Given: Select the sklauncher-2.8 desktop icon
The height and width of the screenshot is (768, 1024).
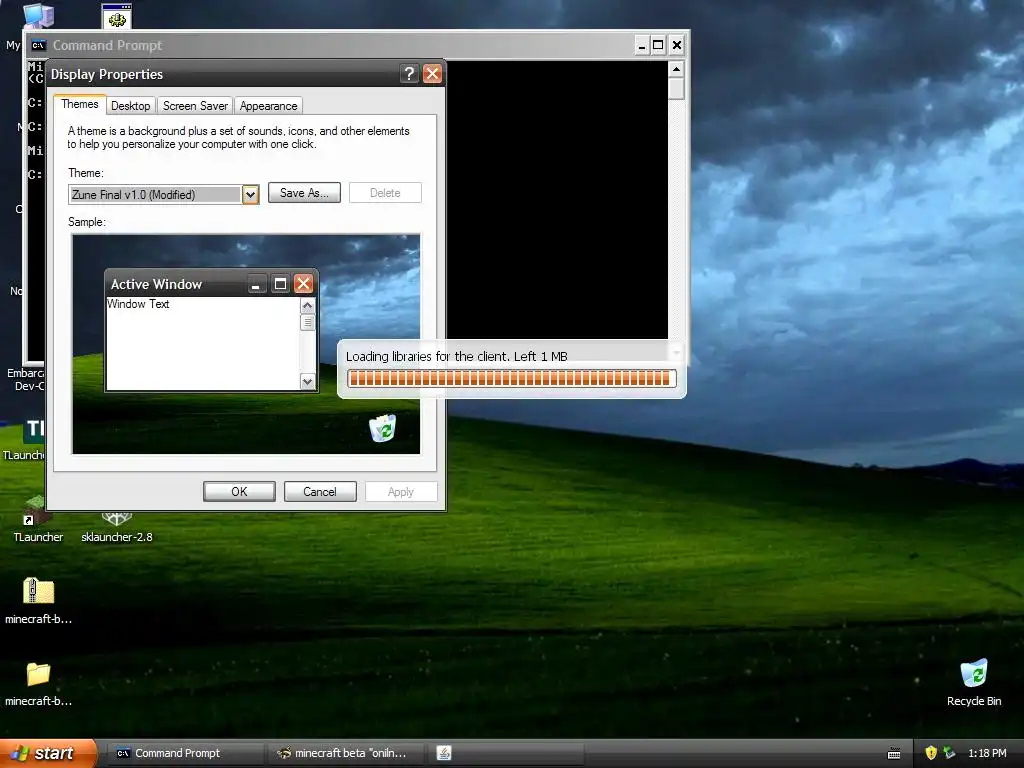Looking at the screenshot, I should pos(117,528).
